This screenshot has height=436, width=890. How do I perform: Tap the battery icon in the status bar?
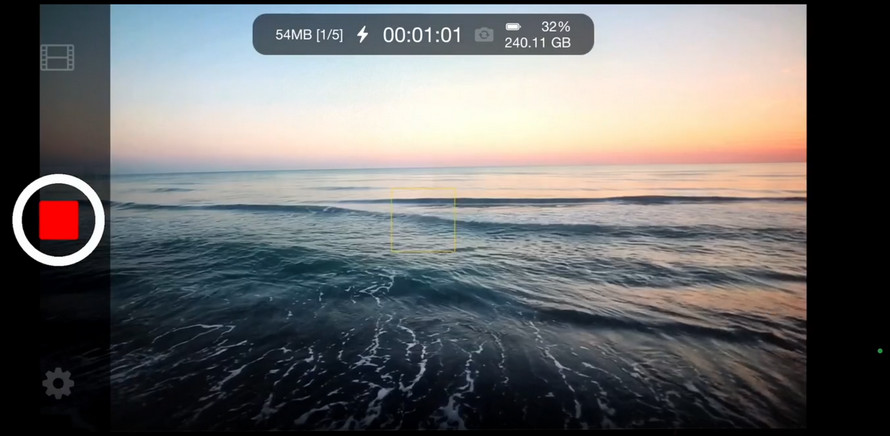click(513, 27)
